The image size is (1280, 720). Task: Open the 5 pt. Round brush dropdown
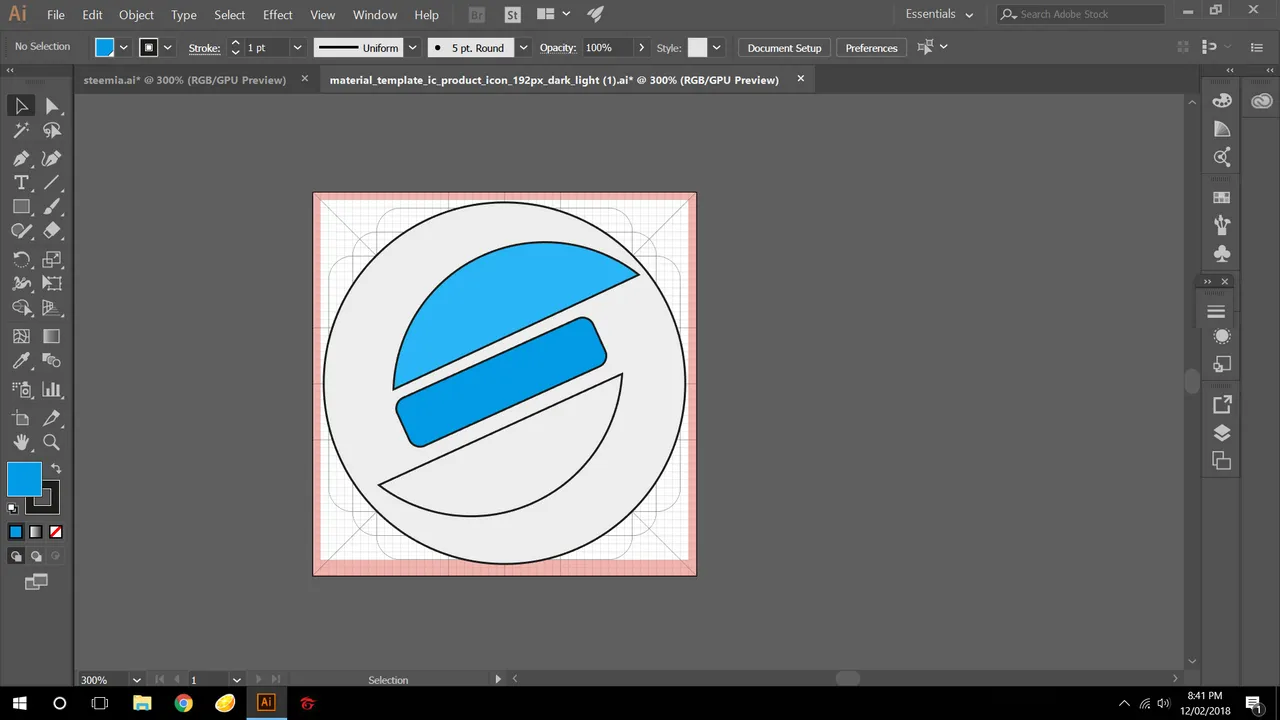coord(524,47)
